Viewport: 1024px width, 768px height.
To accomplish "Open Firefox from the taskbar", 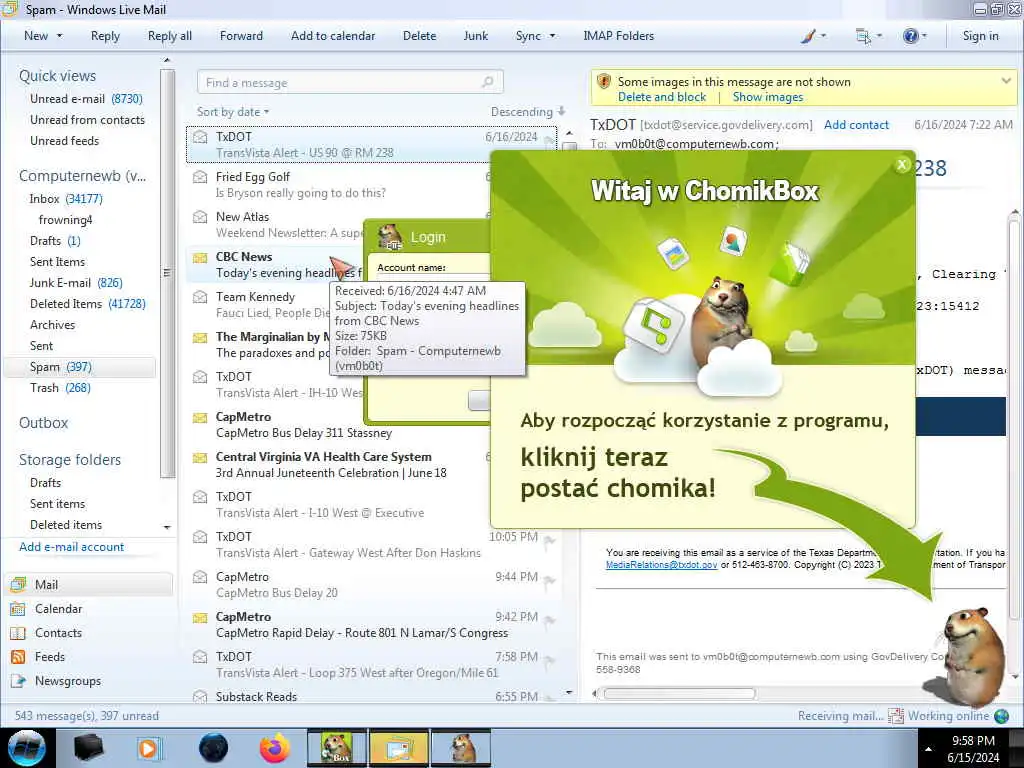I will click(x=275, y=748).
